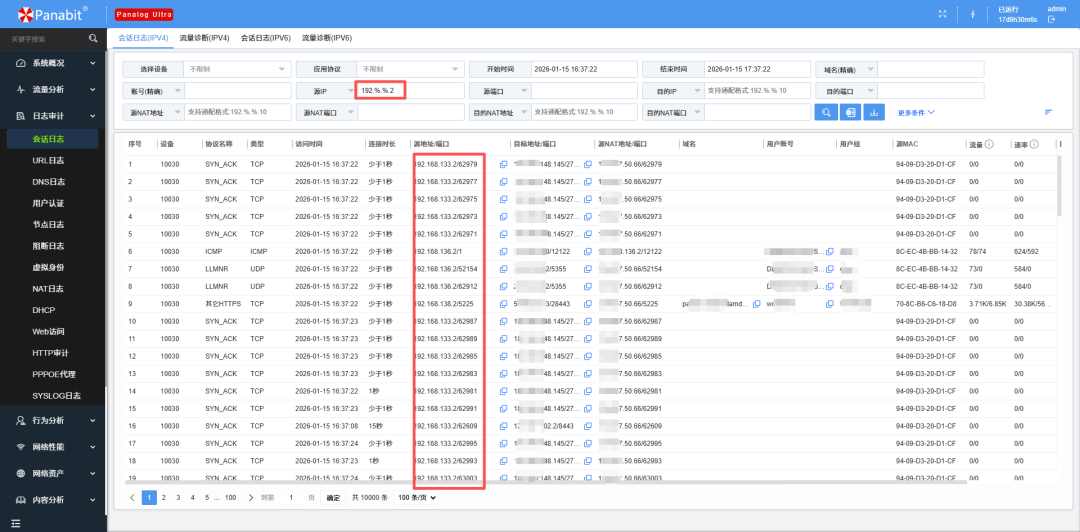Click the 源IP input containing 192.%.%.2

[411, 91]
